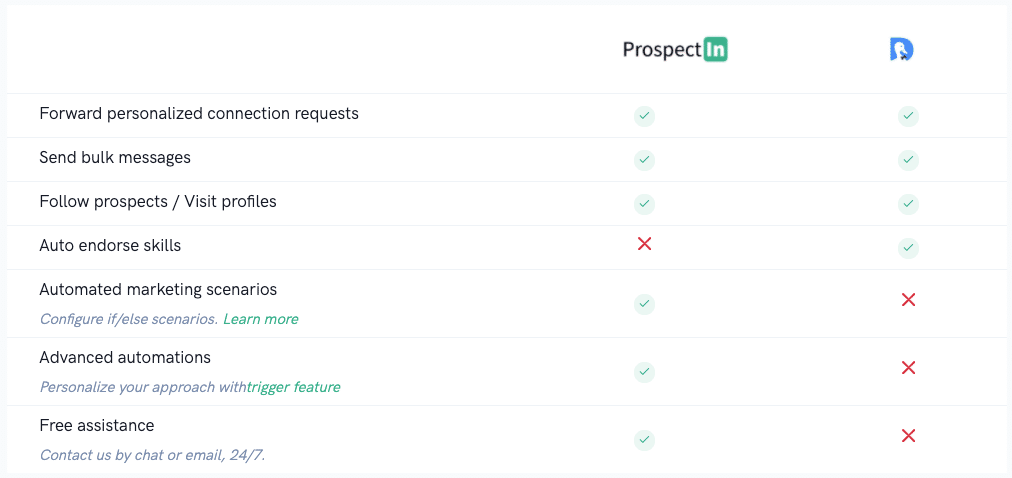Click the competitor's red X for automated marketing scenarios
This screenshot has height=478, width=1012.
click(x=908, y=299)
